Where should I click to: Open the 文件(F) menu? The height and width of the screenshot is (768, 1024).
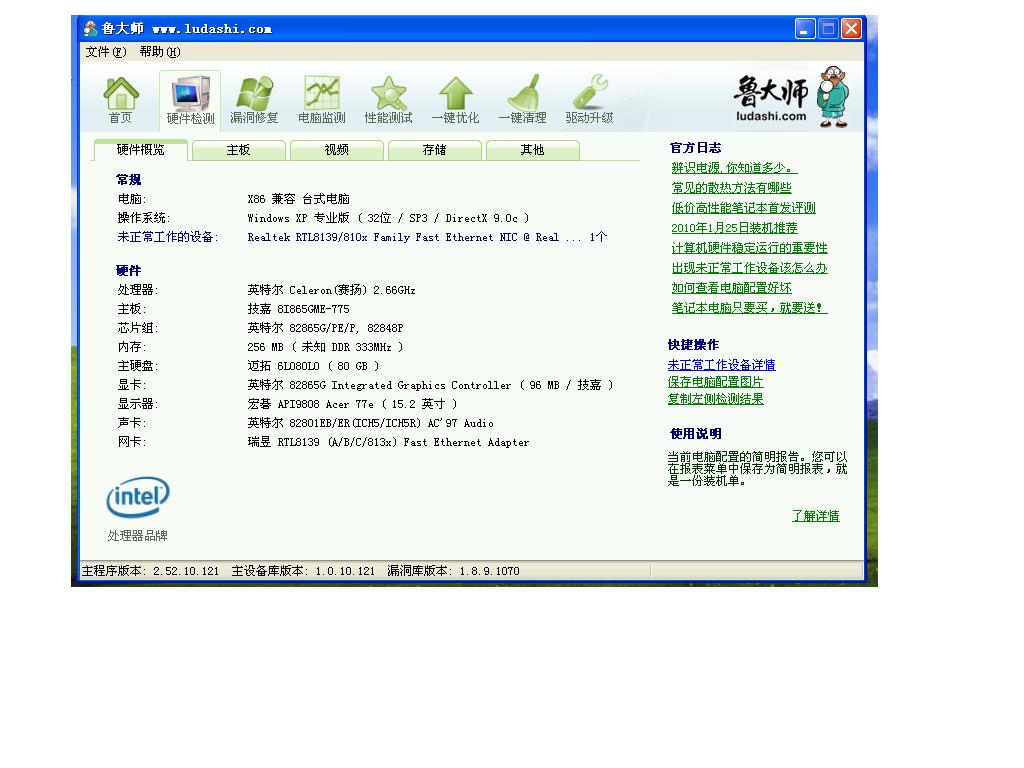click(105, 52)
